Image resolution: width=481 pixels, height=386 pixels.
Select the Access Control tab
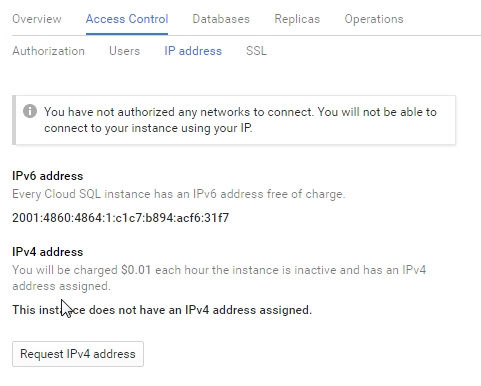click(127, 19)
